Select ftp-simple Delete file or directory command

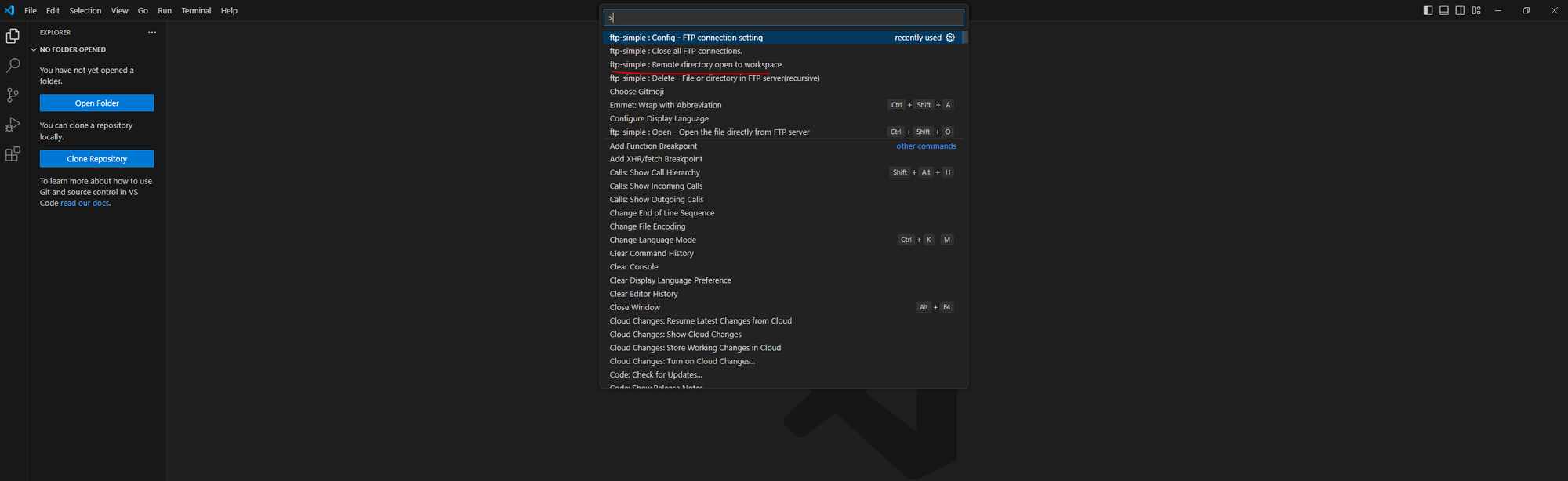pos(782,78)
